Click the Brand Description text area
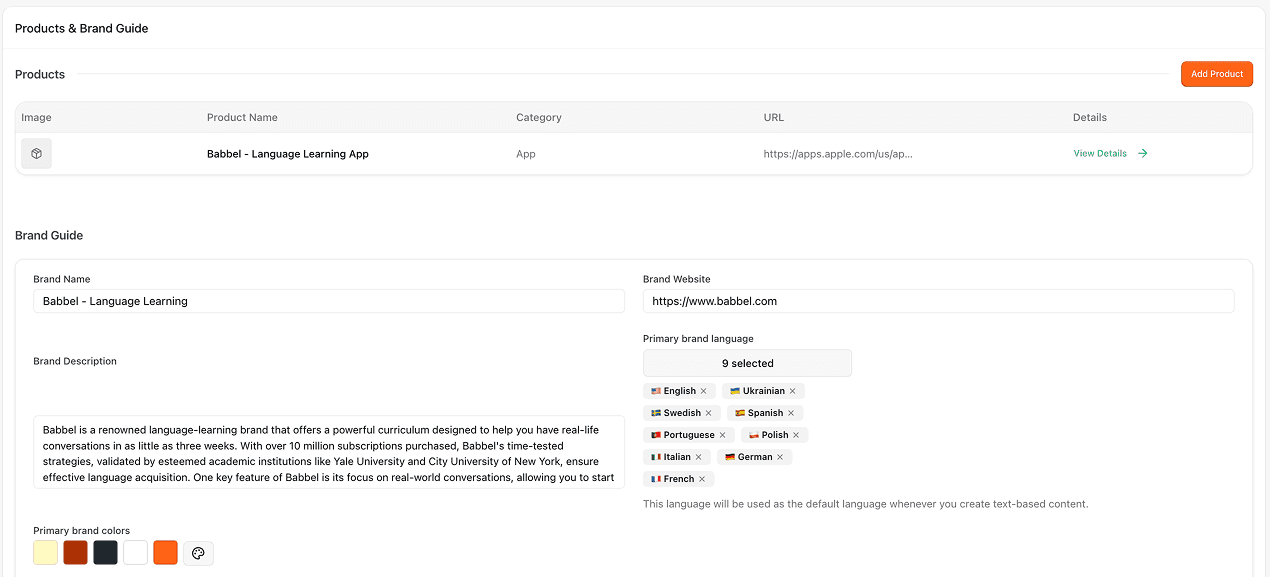1270x577 pixels. [x=329, y=452]
